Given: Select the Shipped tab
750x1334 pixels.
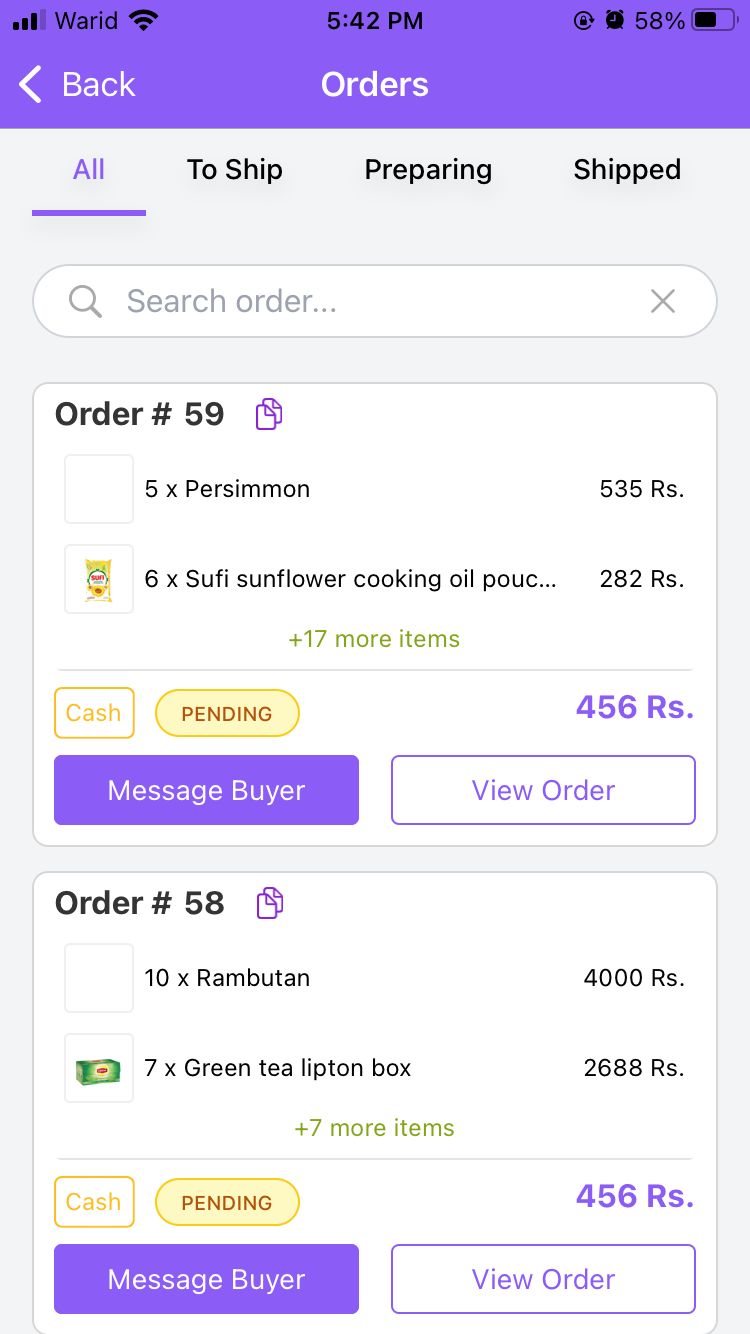Looking at the screenshot, I should 627,170.
